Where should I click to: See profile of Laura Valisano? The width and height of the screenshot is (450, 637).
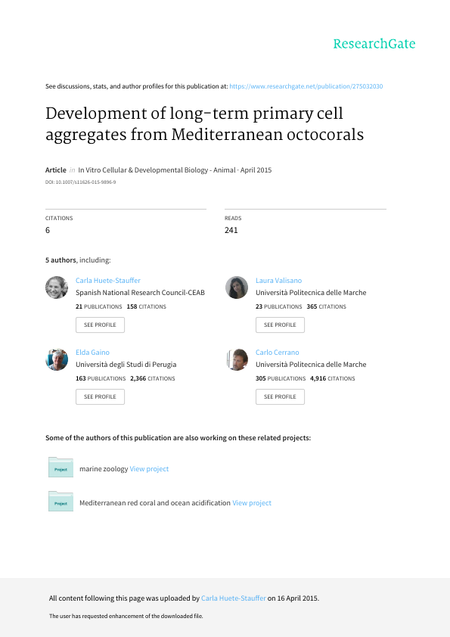pos(280,325)
